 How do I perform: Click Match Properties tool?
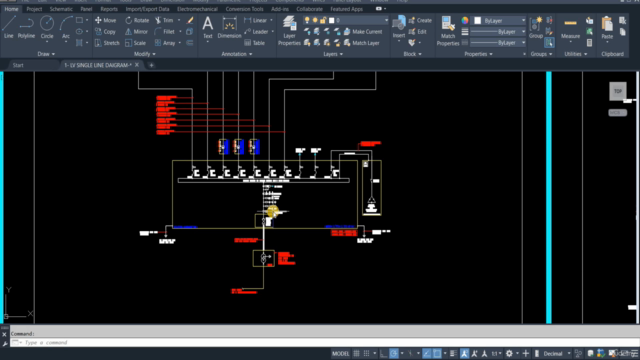448,30
